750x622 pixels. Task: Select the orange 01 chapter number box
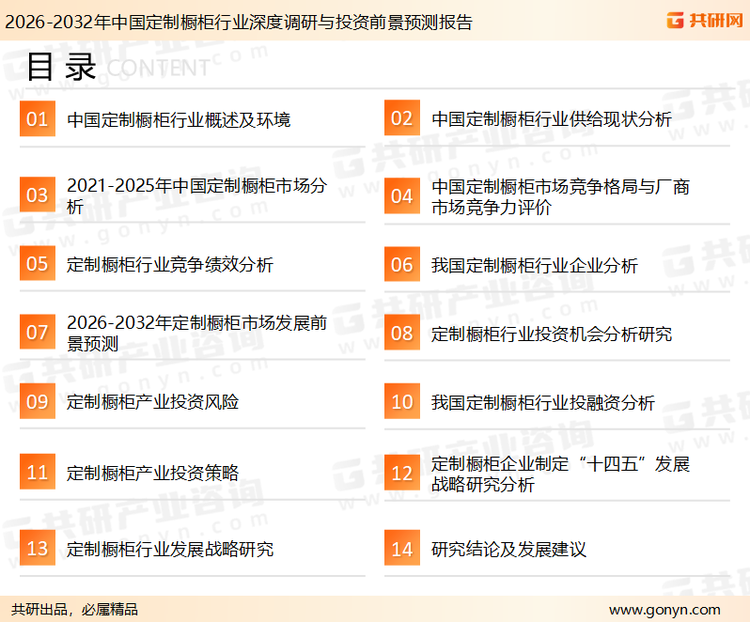pyautogui.click(x=37, y=119)
